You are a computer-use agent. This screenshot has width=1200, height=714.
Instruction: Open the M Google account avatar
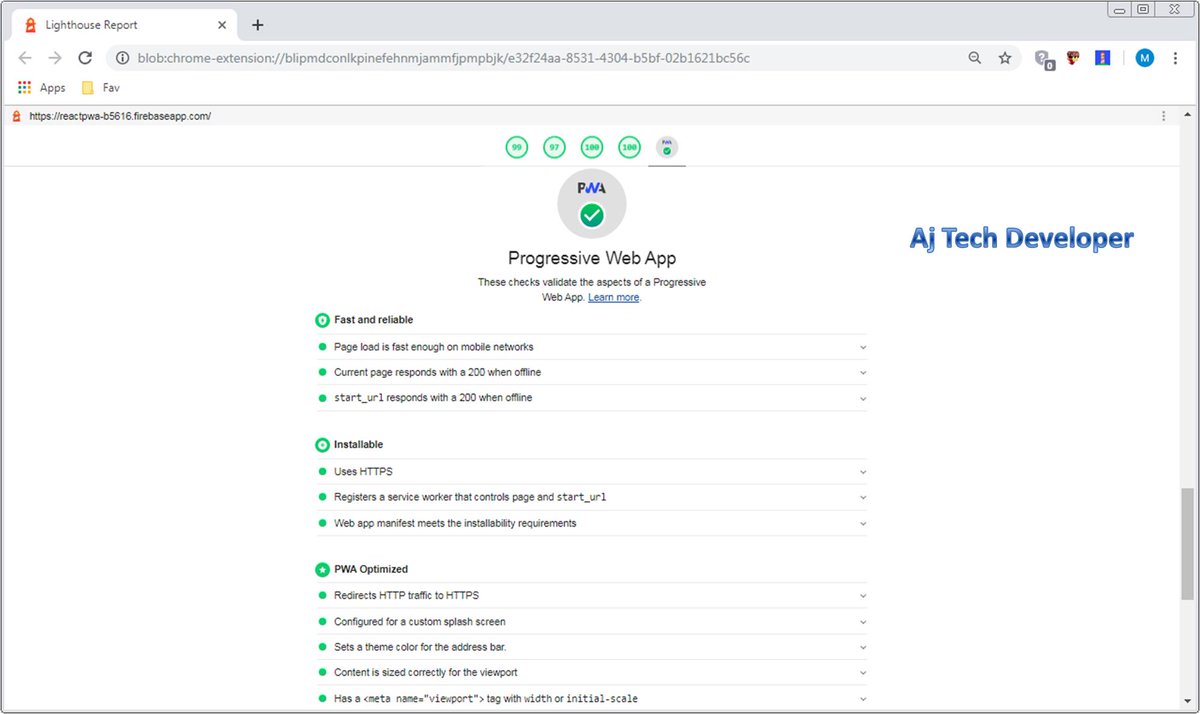pyautogui.click(x=1144, y=58)
